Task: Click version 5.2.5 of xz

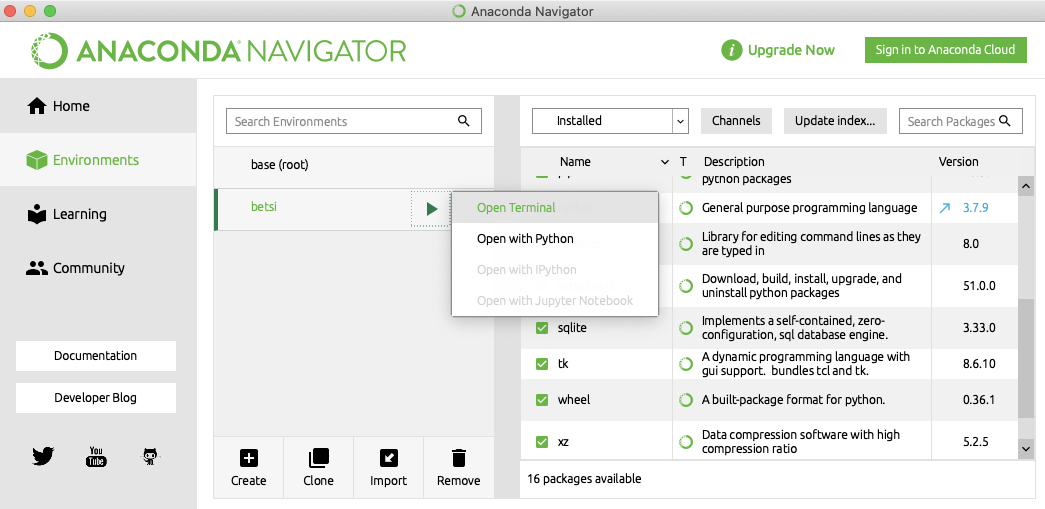Action: [975, 442]
